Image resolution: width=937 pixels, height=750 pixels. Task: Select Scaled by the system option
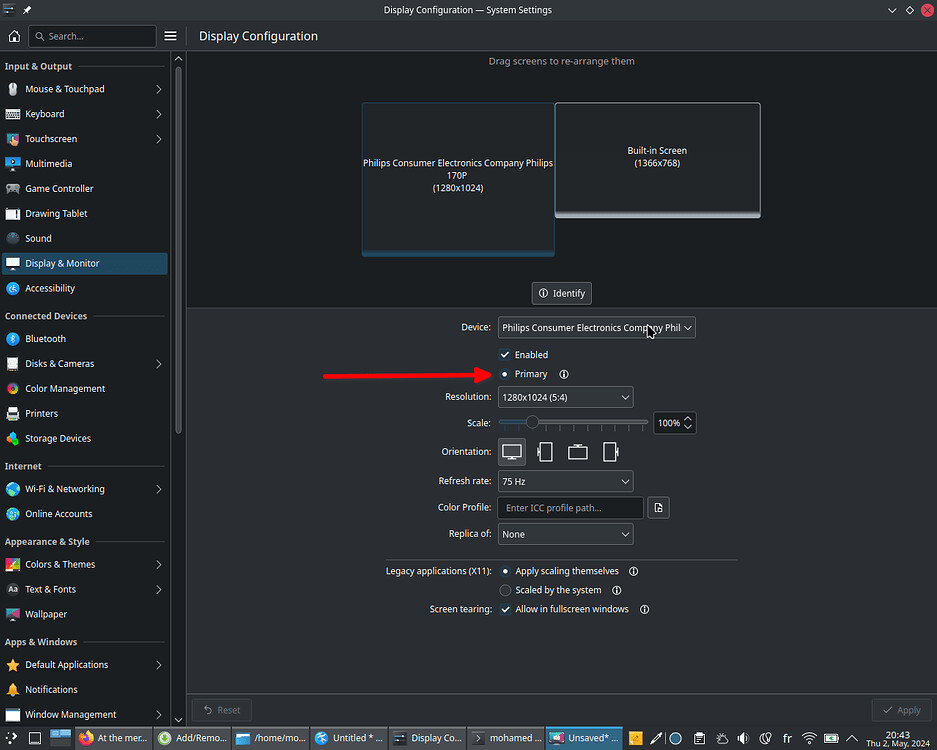coord(505,590)
